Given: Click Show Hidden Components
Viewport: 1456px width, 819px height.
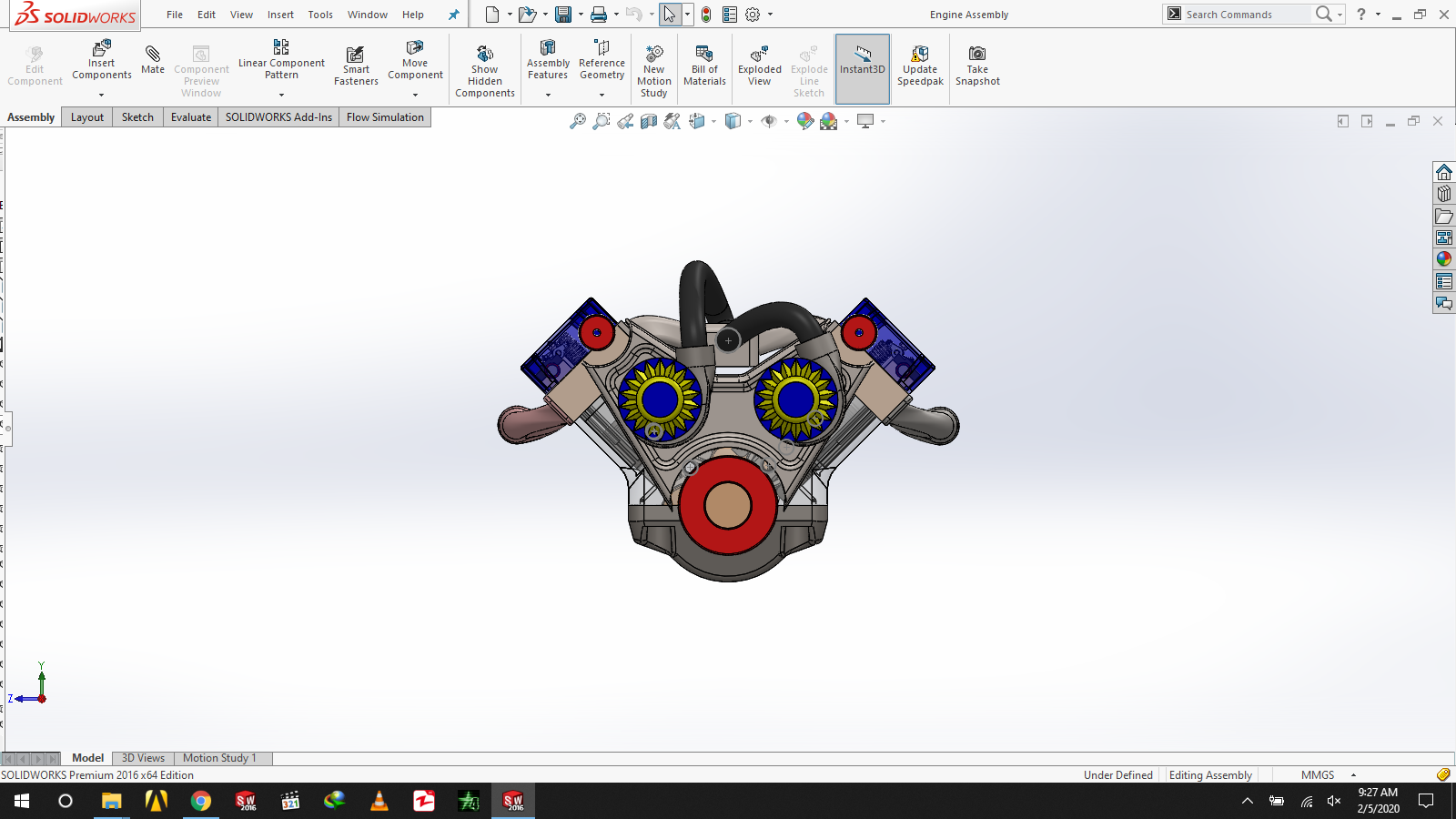Looking at the screenshot, I should [x=485, y=71].
